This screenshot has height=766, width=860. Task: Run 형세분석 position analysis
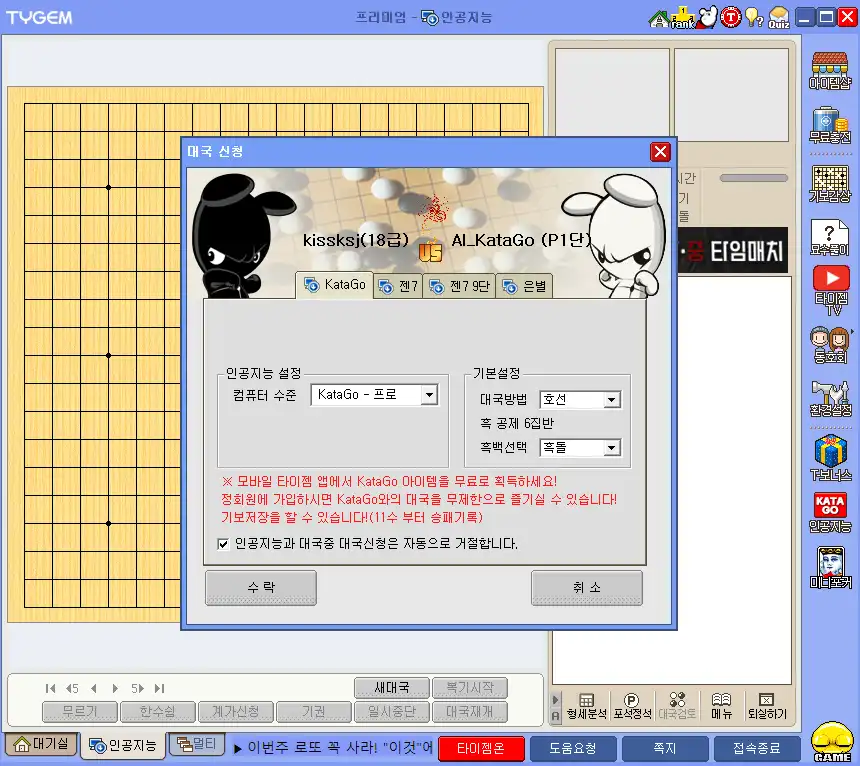click(x=587, y=705)
